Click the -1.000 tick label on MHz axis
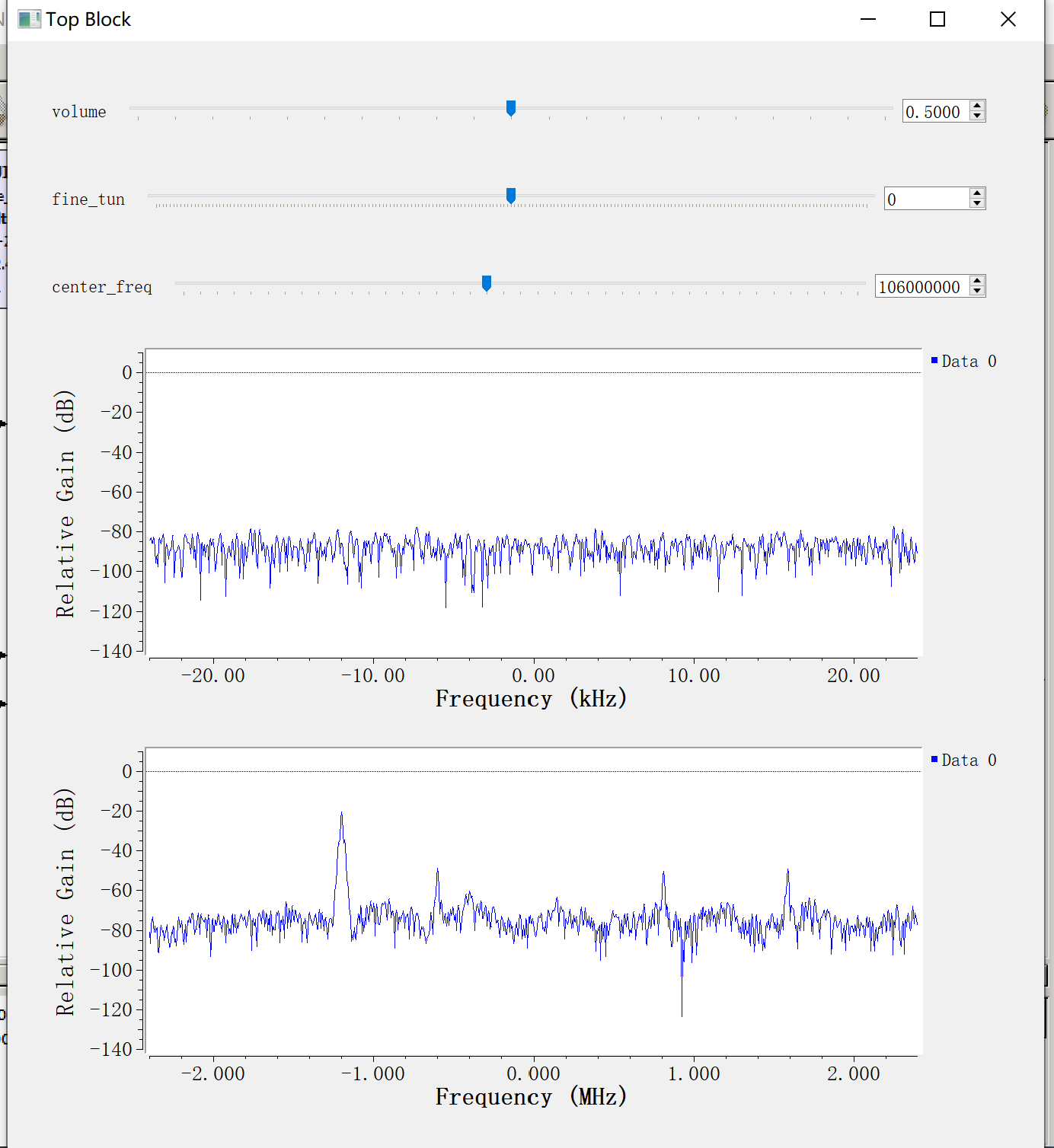This screenshot has height=1148, width=1054. click(x=373, y=1073)
